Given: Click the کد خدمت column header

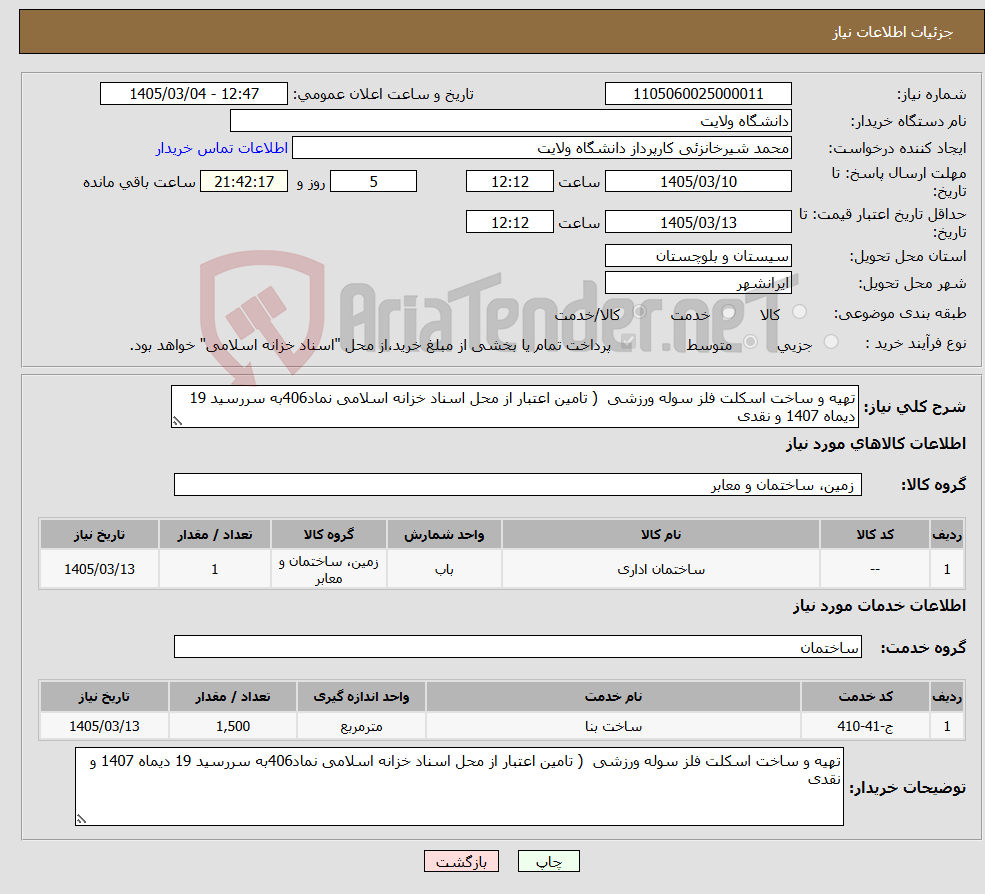Looking at the screenshot, I should 865,696.
